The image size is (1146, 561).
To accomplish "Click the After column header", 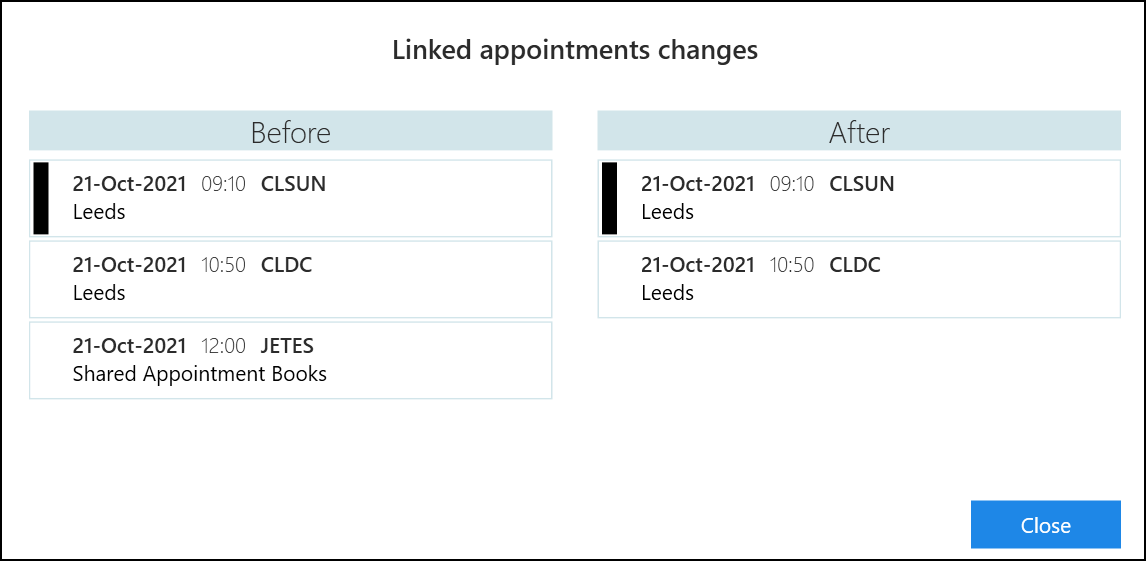I will pyautogui.click(x=859, y=132).
